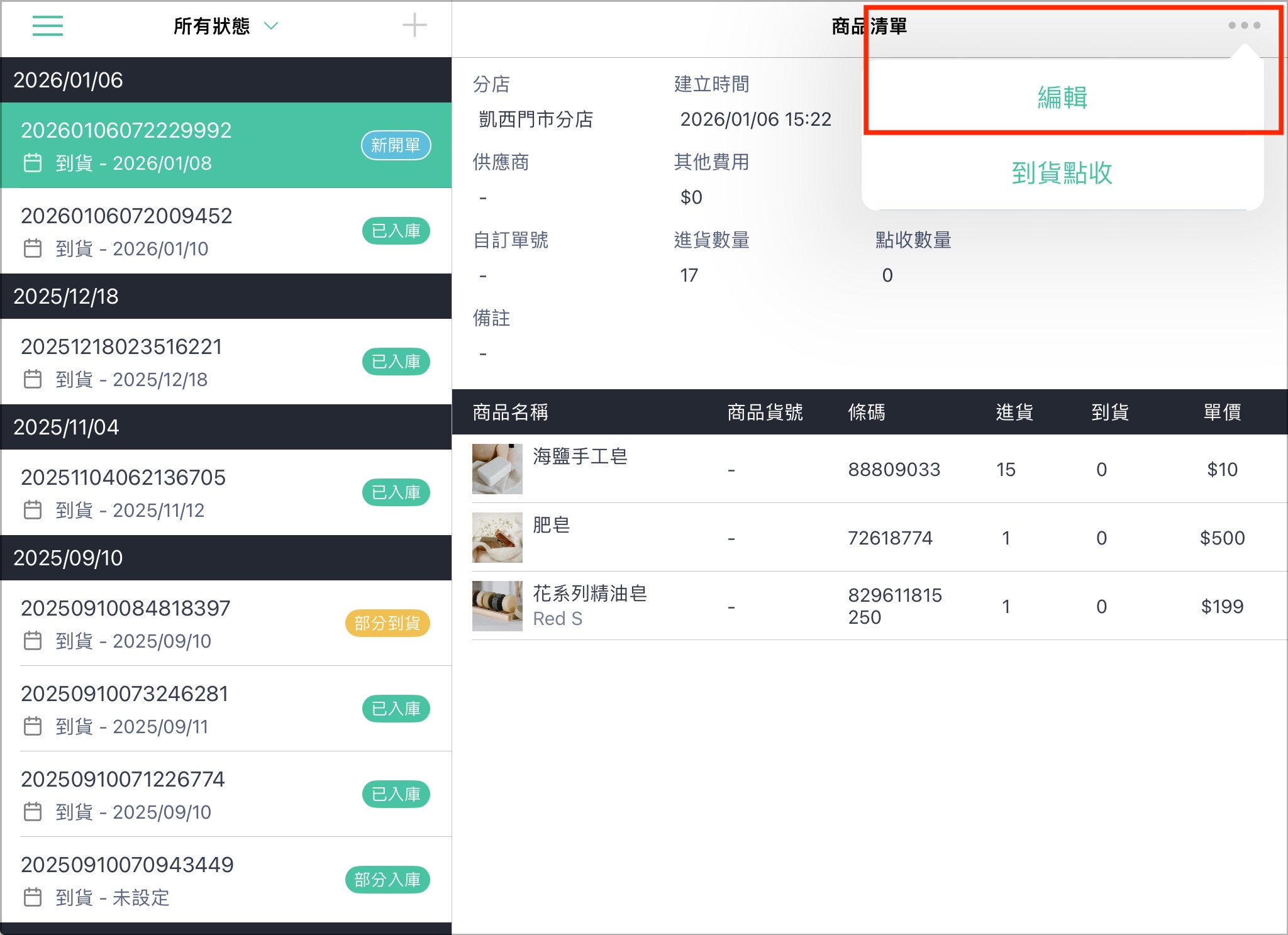Click the 進貨數量 value 17

(689, 275)
